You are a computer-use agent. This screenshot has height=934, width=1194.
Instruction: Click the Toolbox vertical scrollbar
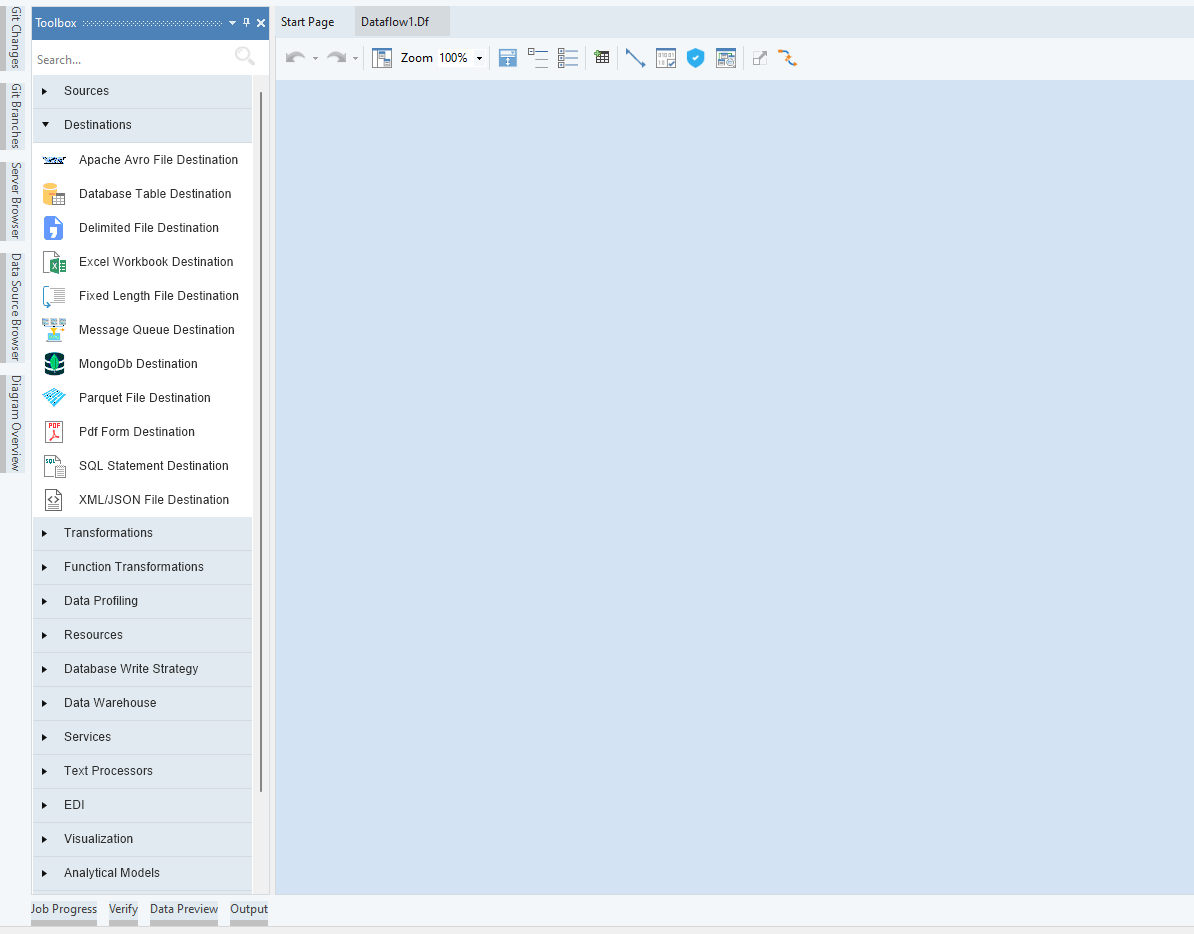tap(261, 440)
